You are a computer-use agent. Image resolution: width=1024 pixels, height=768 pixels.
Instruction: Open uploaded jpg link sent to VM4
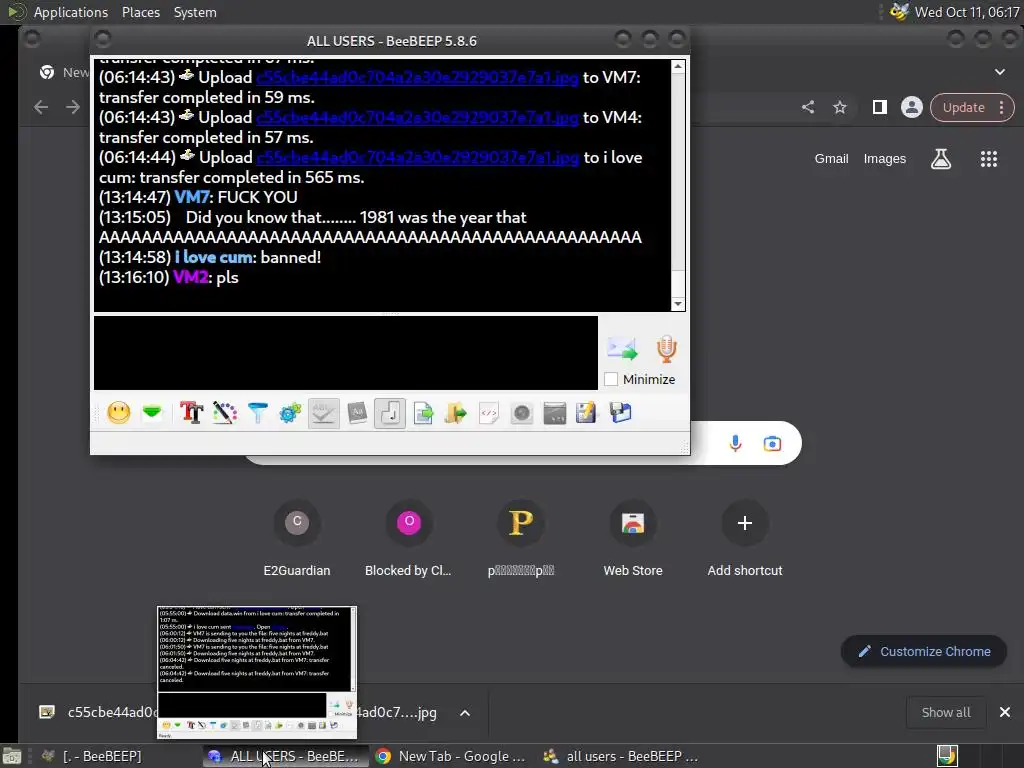tap(417, 118)
